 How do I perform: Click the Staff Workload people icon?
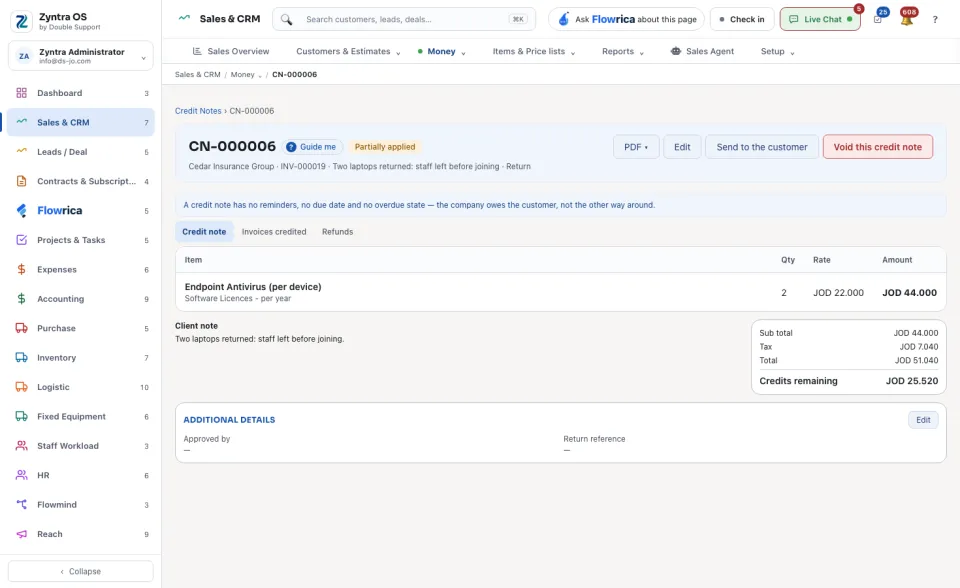(x=21, y=446)
